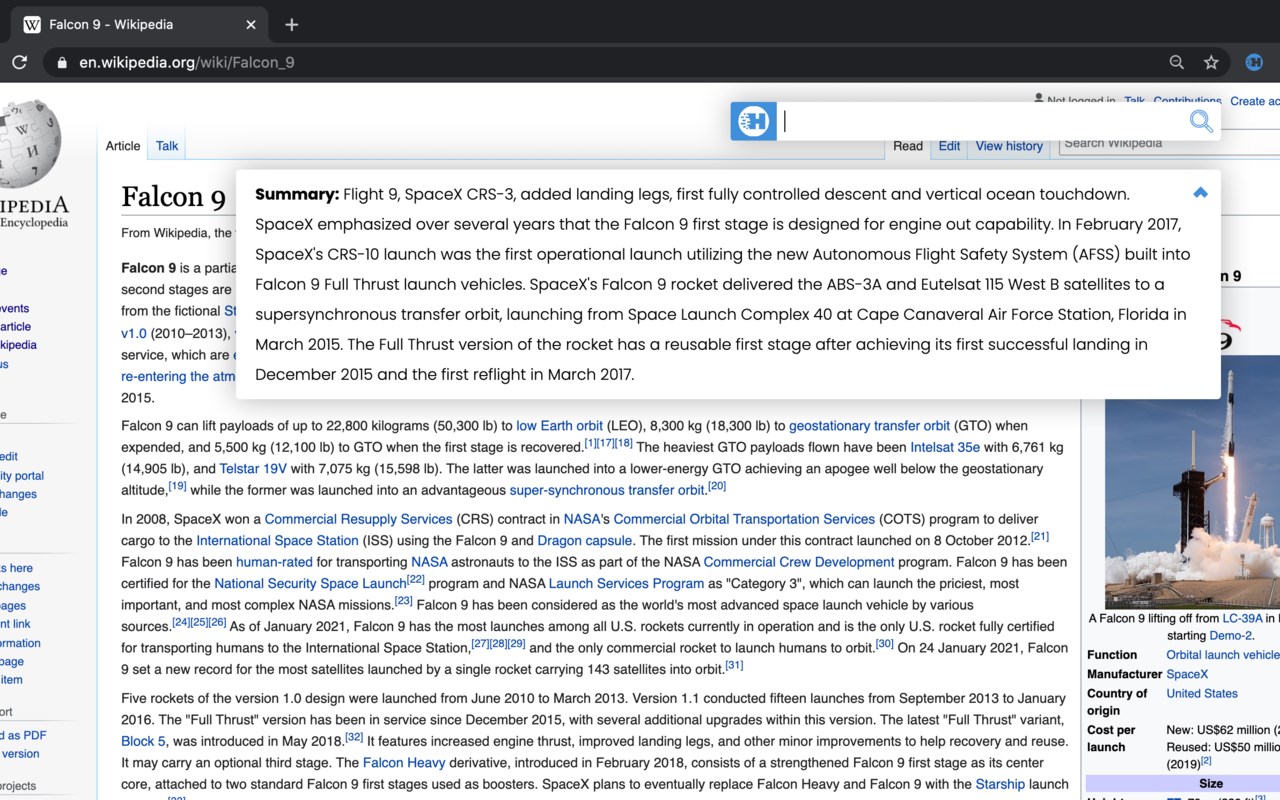Click the zoom magnifier icon in address bar
Screen dimensions: 1280x800
tap(1177, 62)
